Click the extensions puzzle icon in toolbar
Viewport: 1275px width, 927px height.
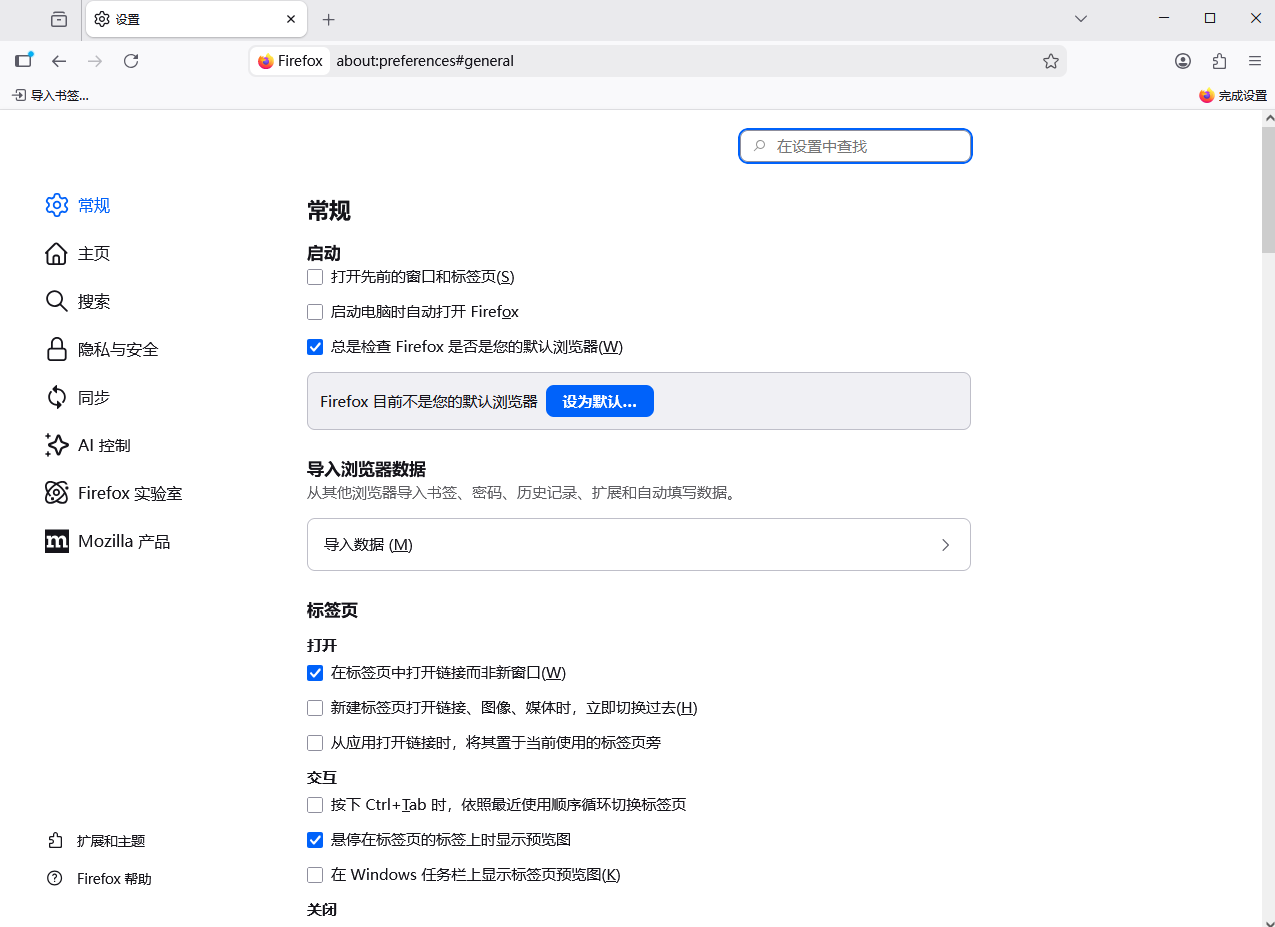tap(1219, 61)
